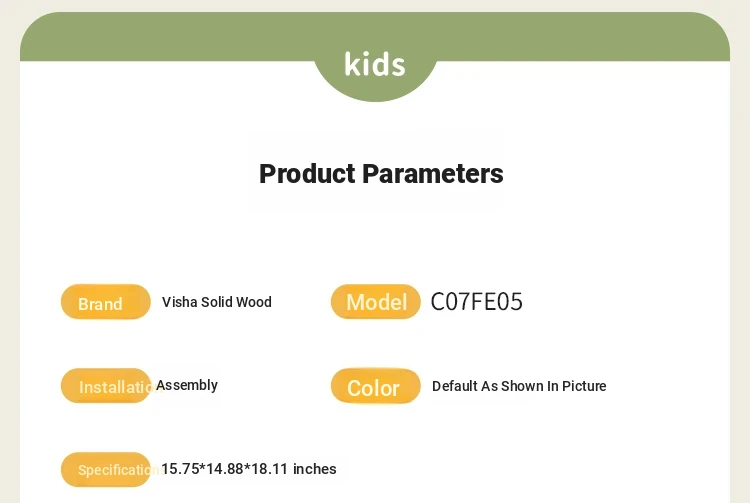Screen dimensions: 750x503
Task: Select the Brand label pill
Action: pos(106,302)
